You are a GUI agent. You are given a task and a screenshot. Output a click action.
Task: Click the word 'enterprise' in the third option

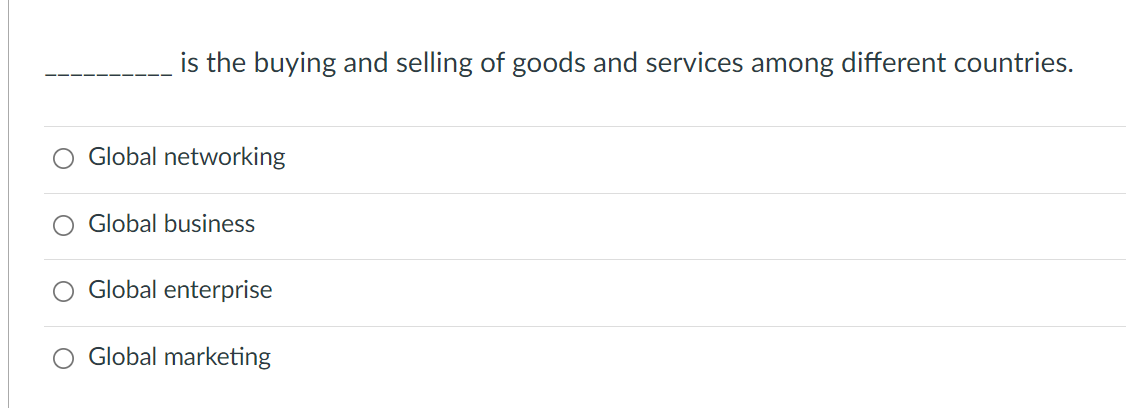point(218,290)
